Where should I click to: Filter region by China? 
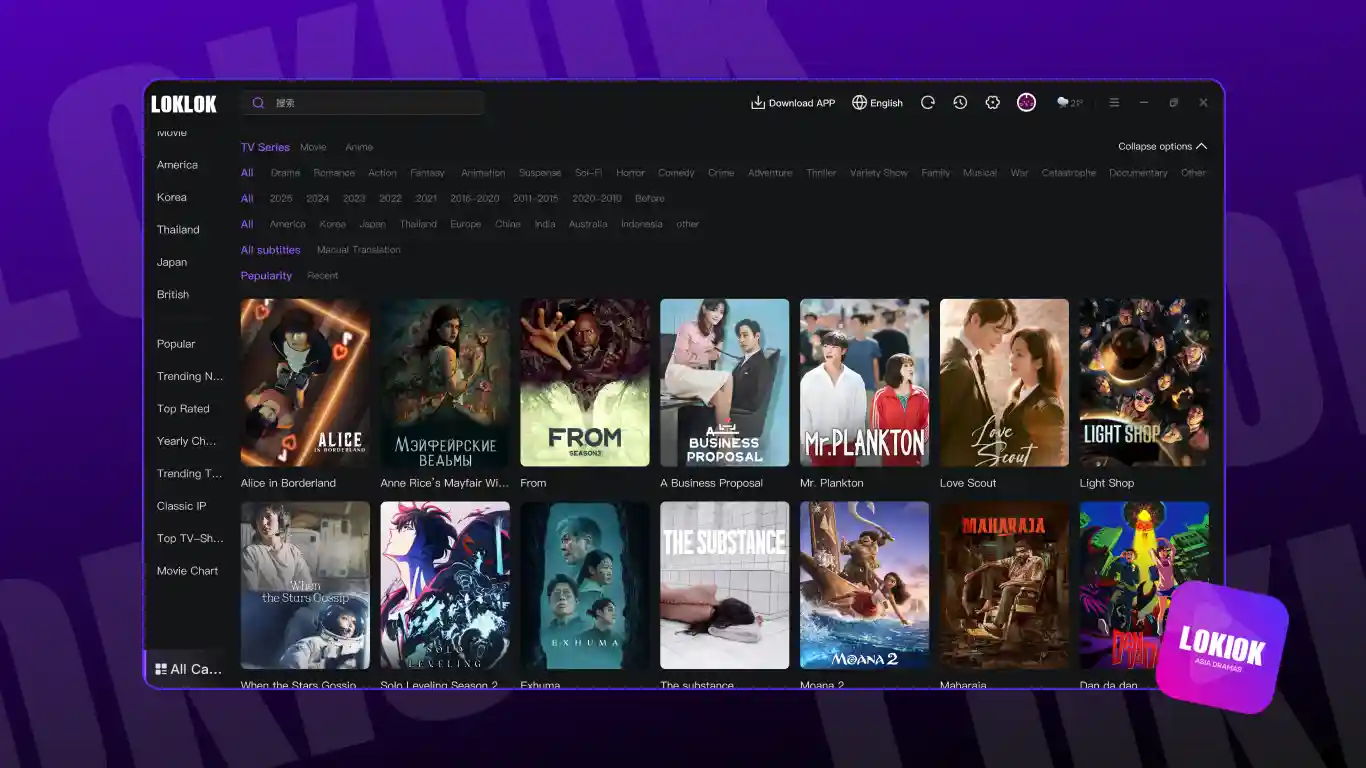point(508,224)
